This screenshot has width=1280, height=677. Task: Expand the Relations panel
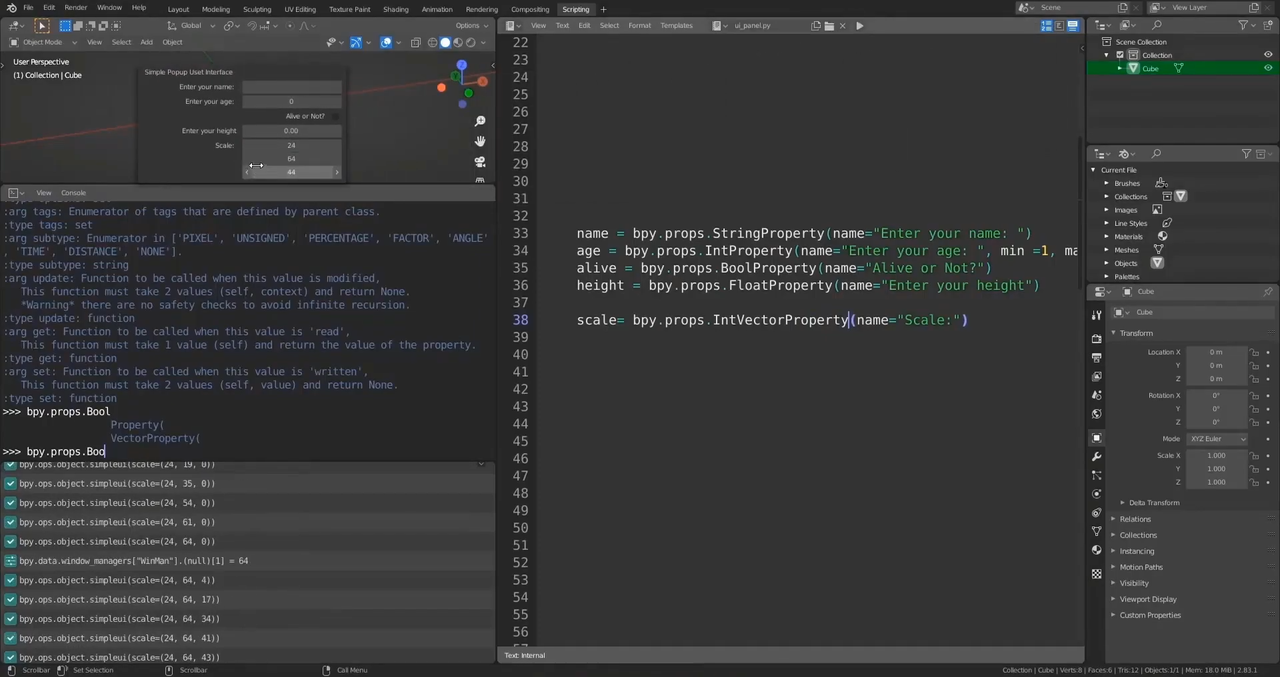click(1134, 519)
